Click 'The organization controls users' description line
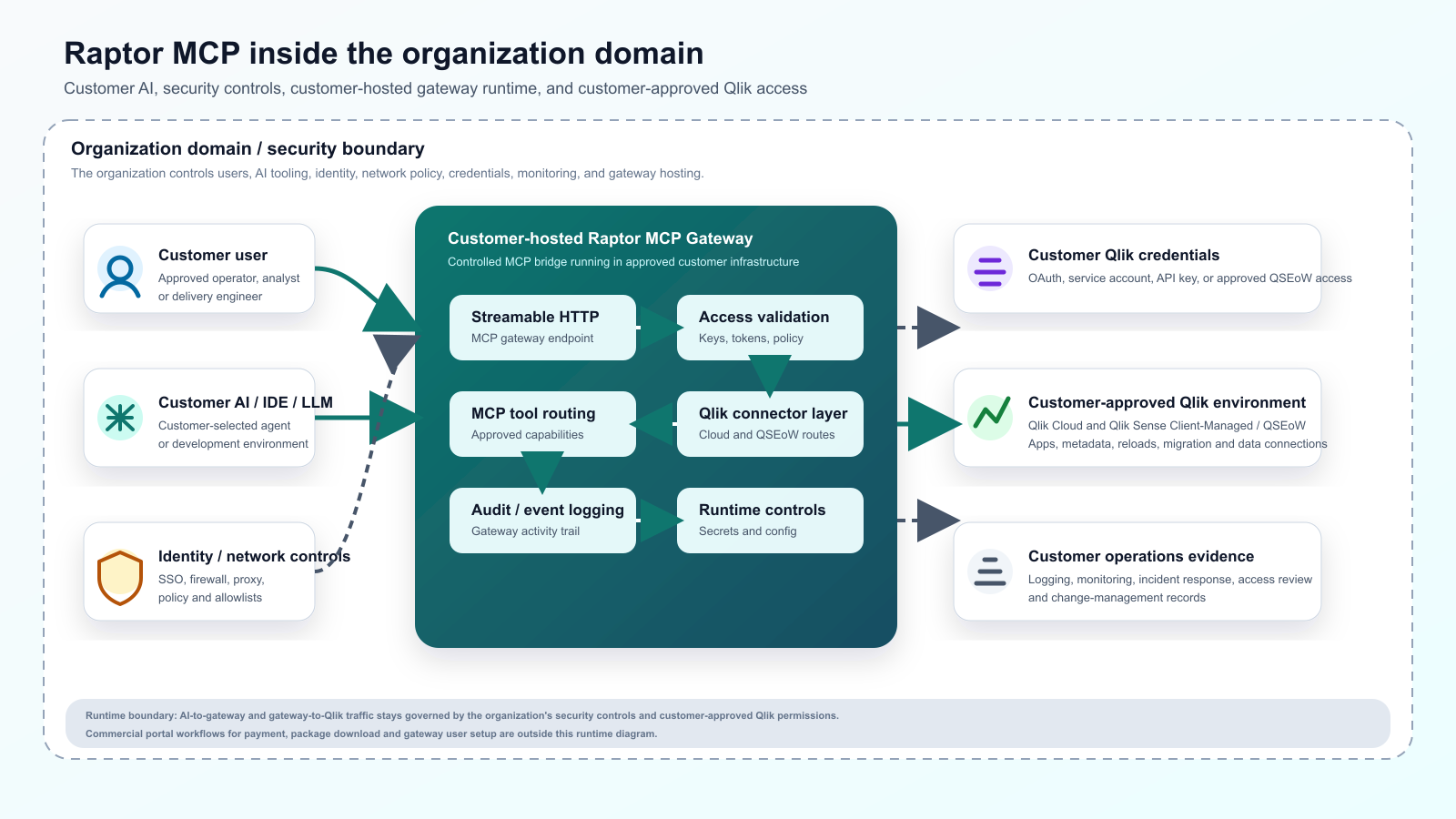The width and height of the screenshot is (1456, 819). (x=388, y=173)
